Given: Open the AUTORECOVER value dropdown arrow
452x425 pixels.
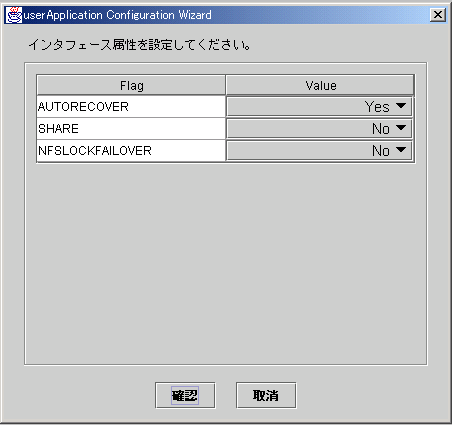Looking at the screenshot, I should click(401, 106).
